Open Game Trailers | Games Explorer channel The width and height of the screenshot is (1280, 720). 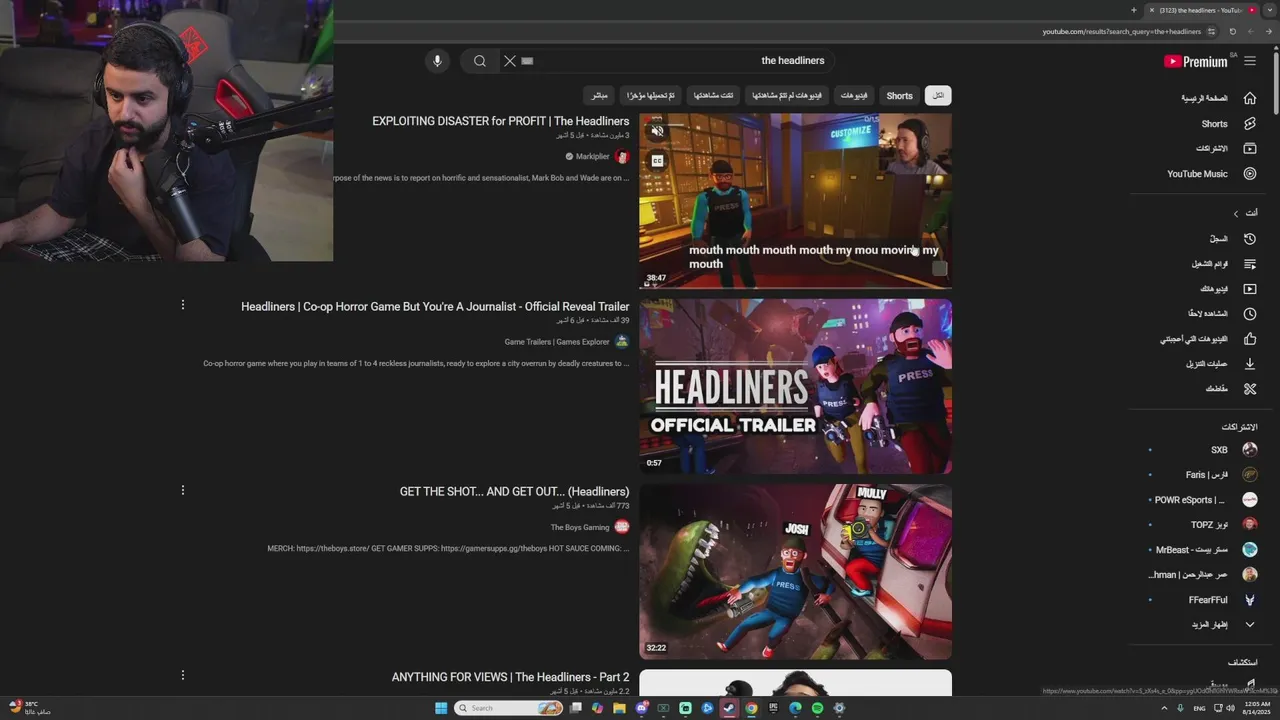pos(557,342)
